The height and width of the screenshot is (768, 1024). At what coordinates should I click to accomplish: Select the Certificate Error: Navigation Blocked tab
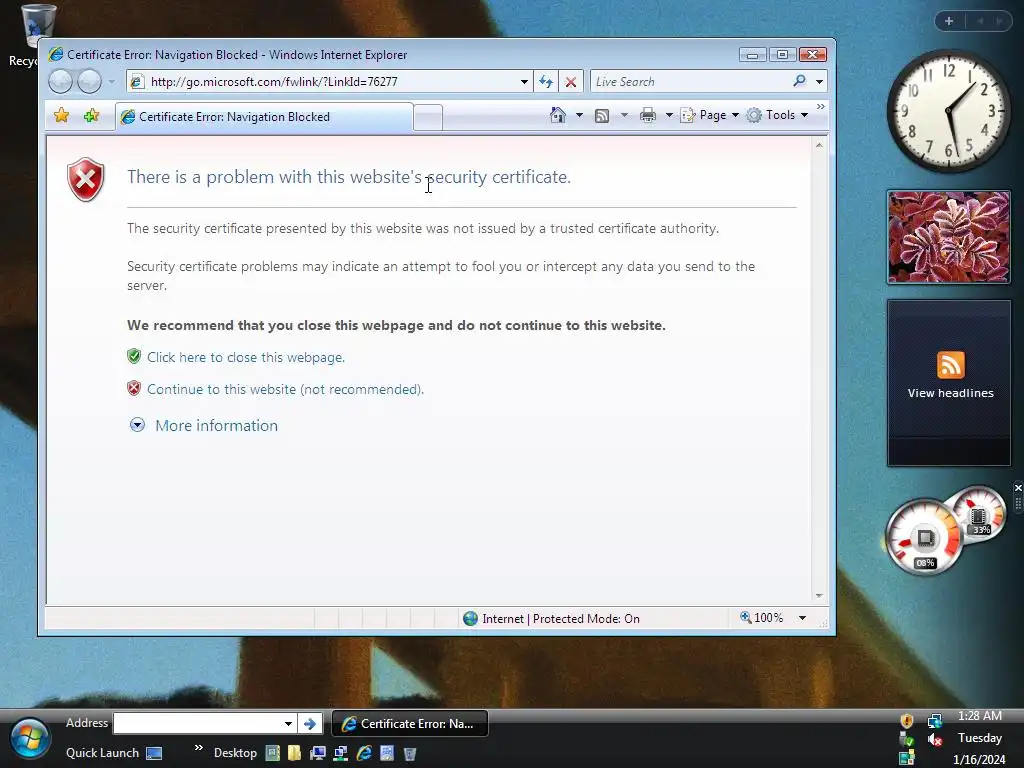264,117
